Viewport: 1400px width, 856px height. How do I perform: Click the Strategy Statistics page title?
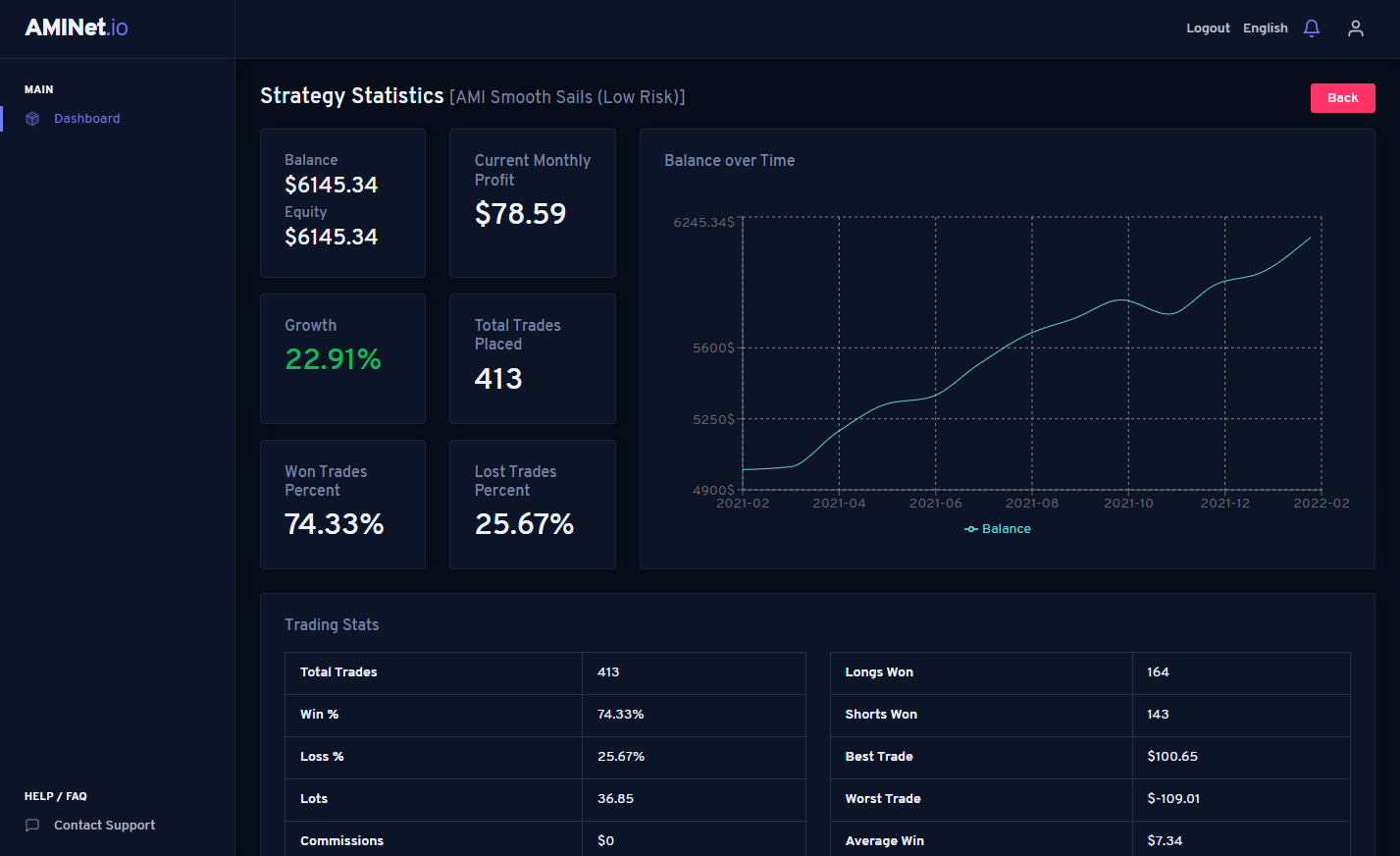click(x=352, y=96)
